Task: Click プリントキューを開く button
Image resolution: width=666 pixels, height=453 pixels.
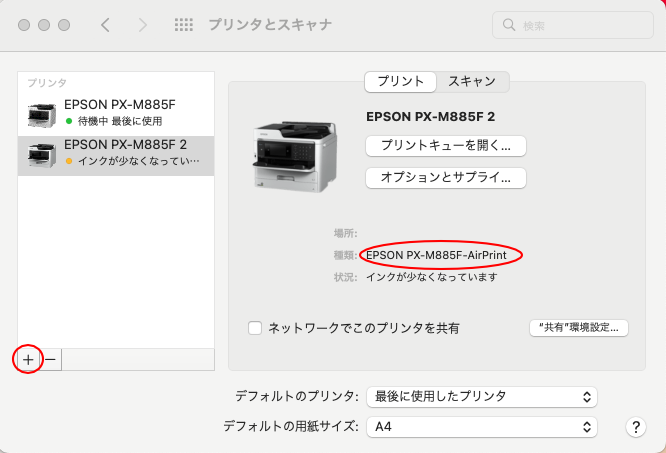Action: (446, 146)
